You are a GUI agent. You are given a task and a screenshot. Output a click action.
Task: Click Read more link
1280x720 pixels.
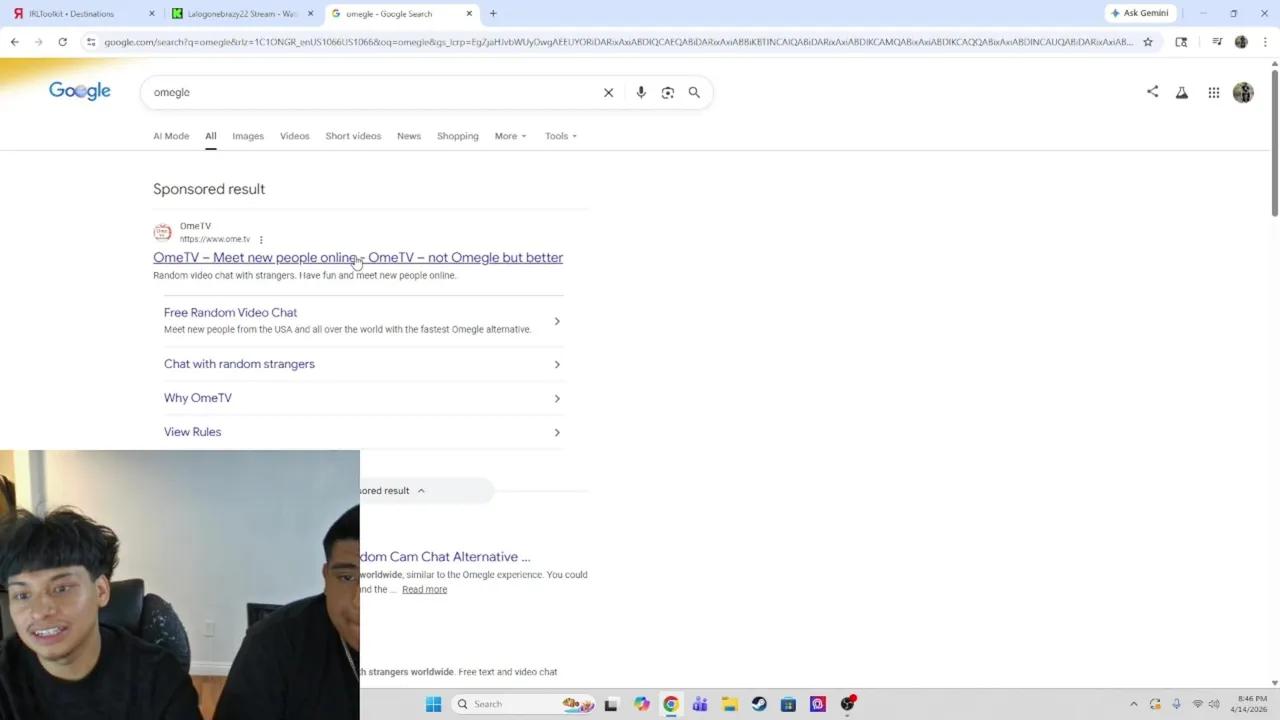click(x=424, y=590)
